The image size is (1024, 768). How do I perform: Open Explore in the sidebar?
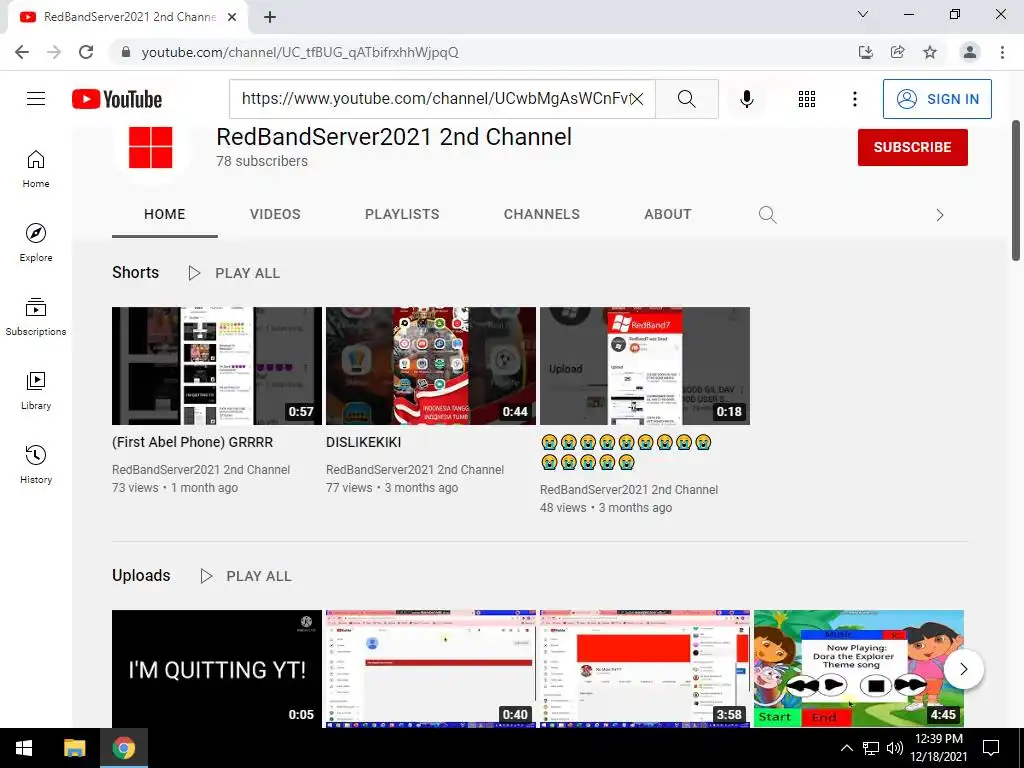(x=36, y=242)
